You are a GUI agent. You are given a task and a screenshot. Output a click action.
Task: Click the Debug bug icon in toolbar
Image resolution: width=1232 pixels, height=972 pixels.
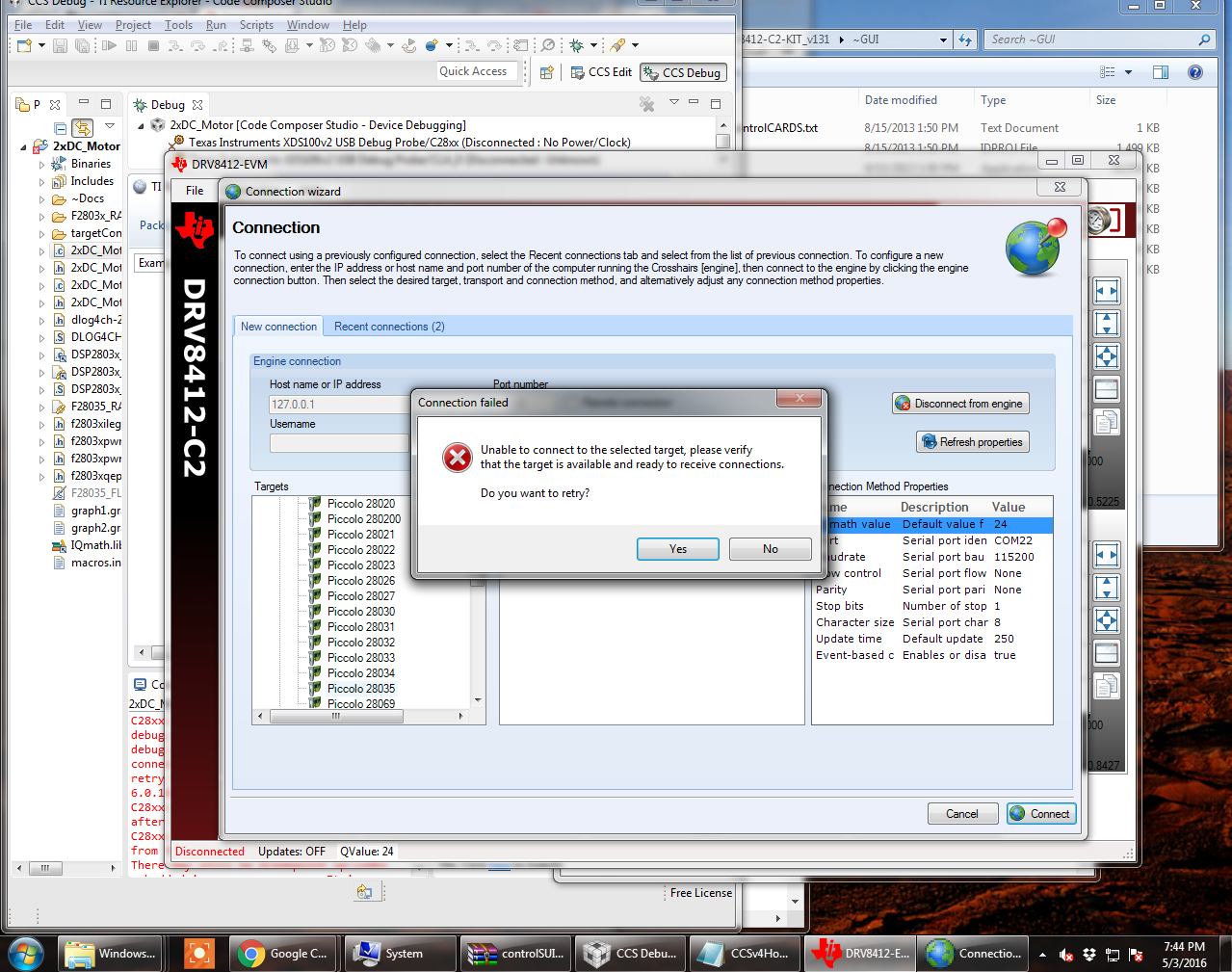577,45
